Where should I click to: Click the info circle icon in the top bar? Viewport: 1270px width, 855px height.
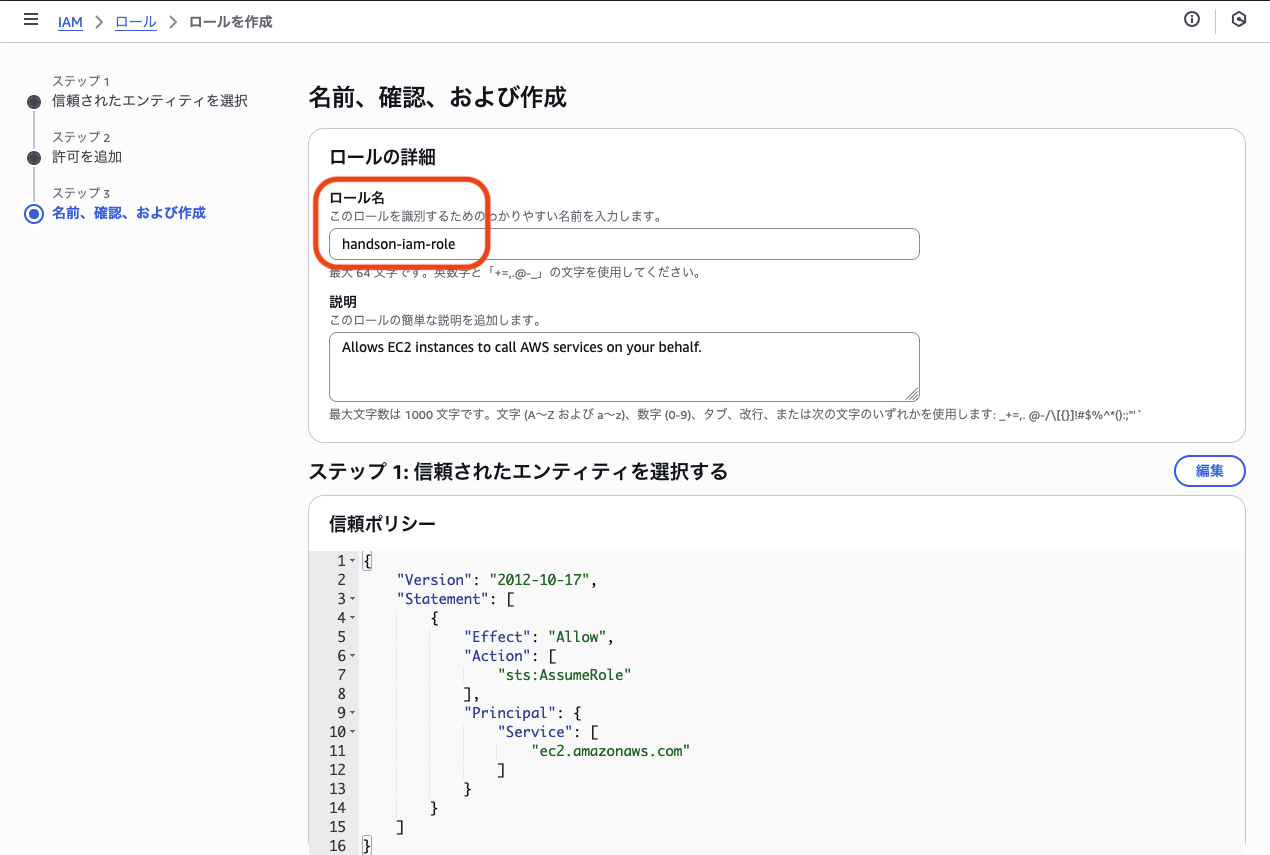pos(1192,20)
